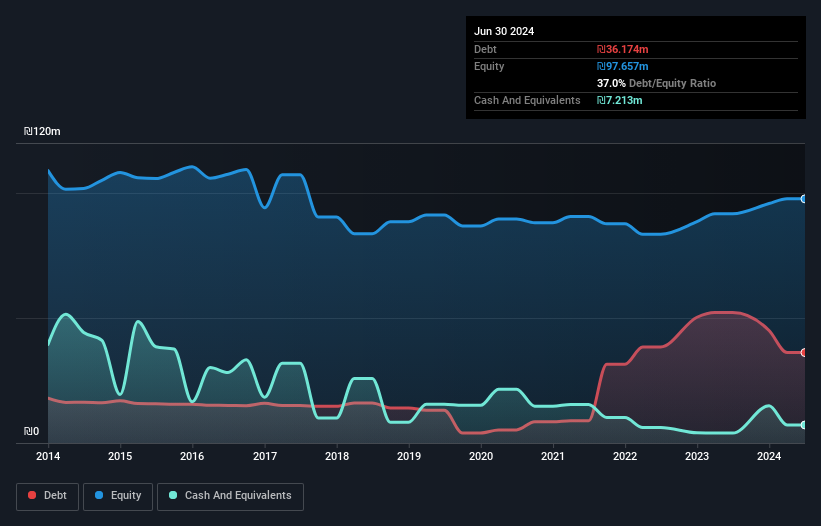Click the ₪0 y-axis label
Screen dimensions: 821x526
[31, 431]
